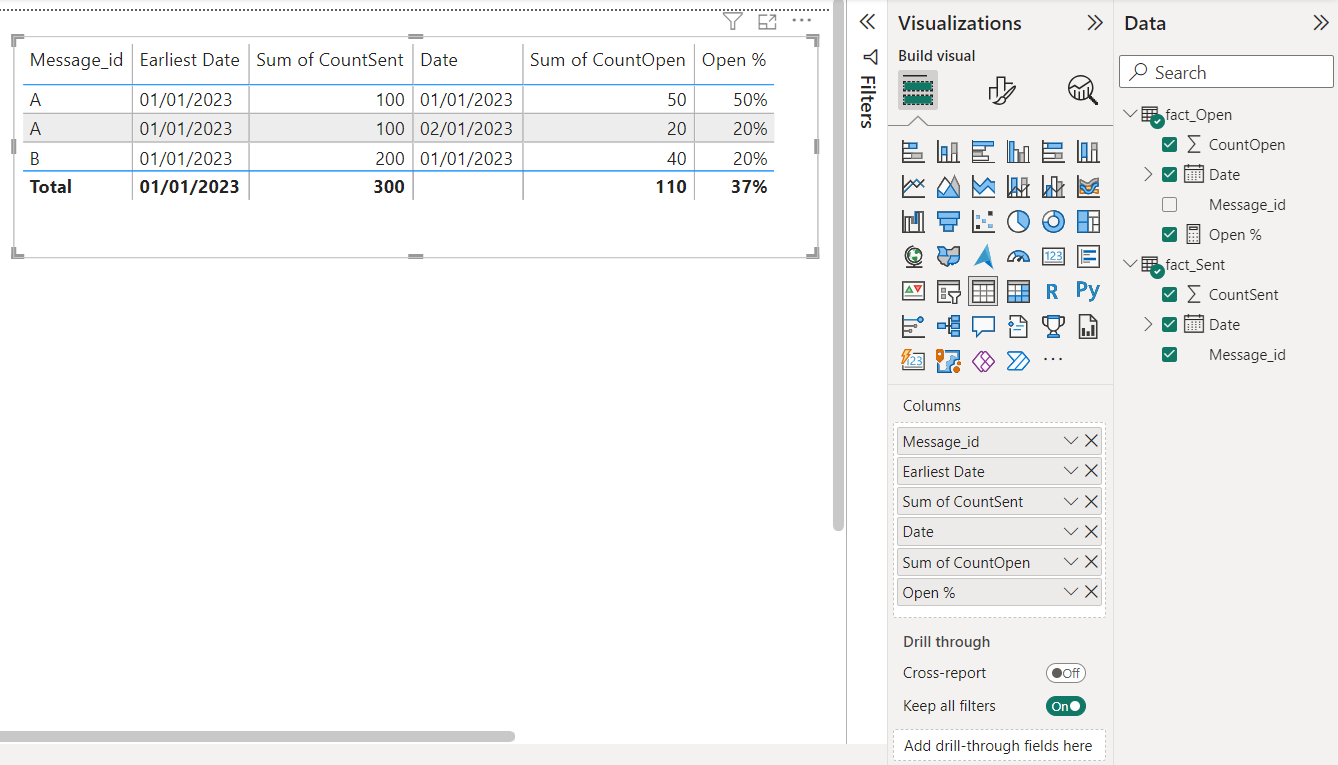Screen dimensions: 1338x765
Task: Click the Open % column header
Action: pyautogui.click(x=734, y=60)
